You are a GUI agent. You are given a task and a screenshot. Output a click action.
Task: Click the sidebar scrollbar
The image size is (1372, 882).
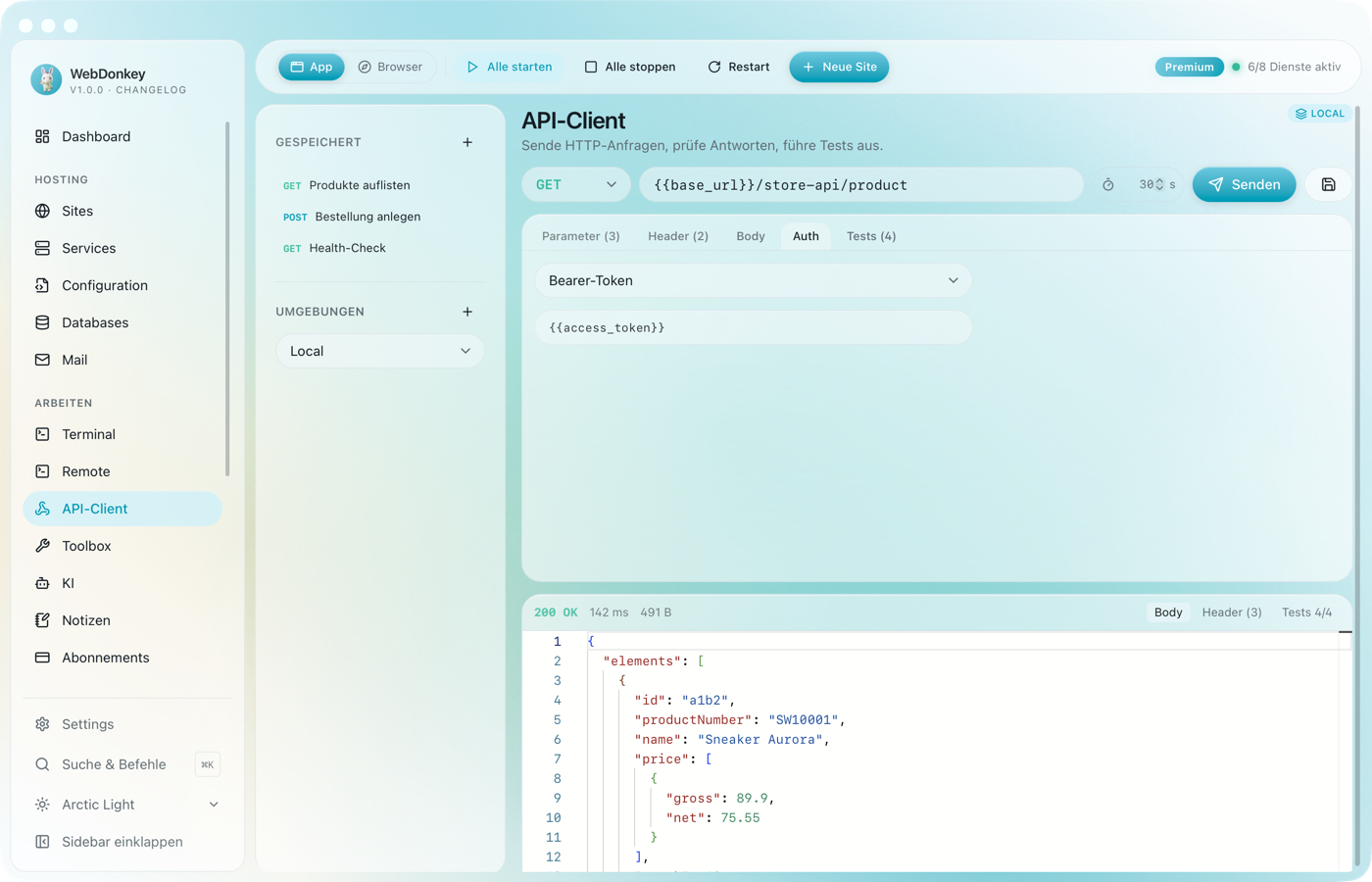click(x=227, y=299)
